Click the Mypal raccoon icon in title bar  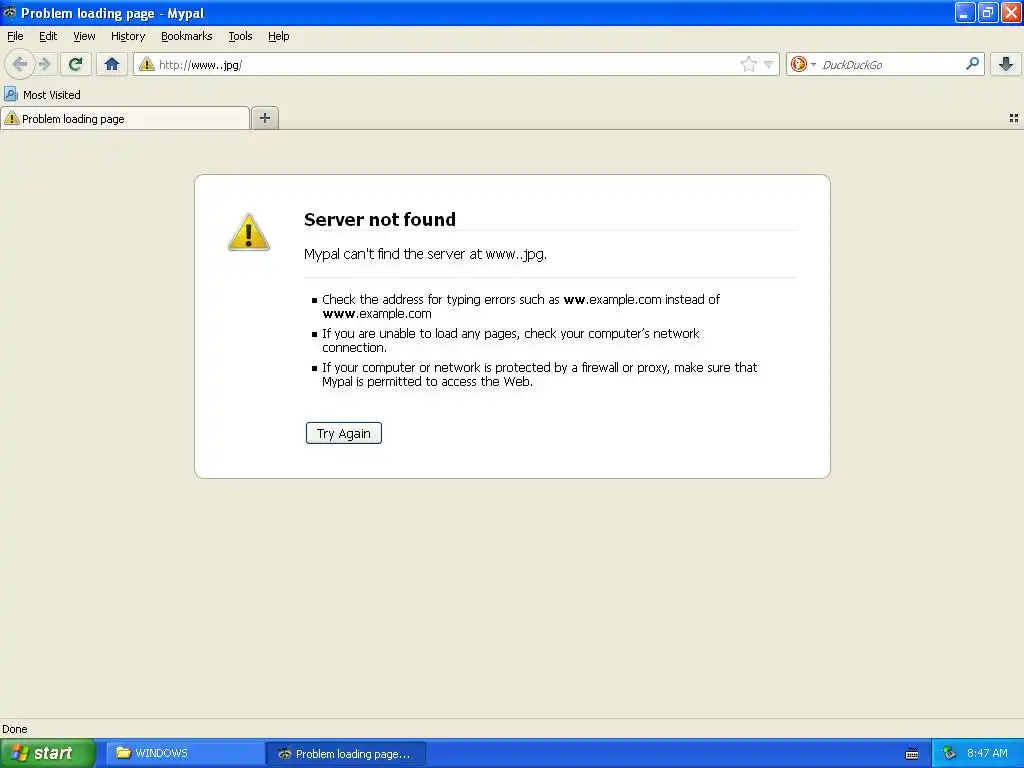[10, 12]
